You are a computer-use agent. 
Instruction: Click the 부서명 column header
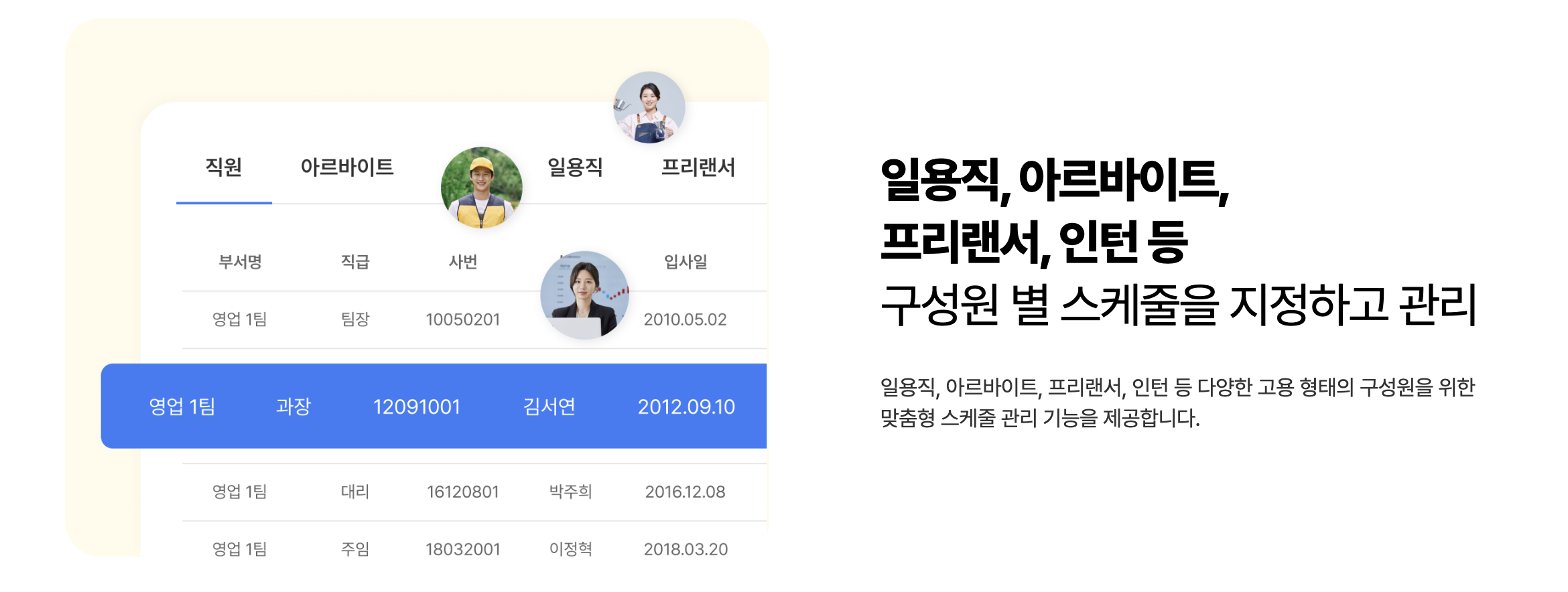(x=239, y=263)
